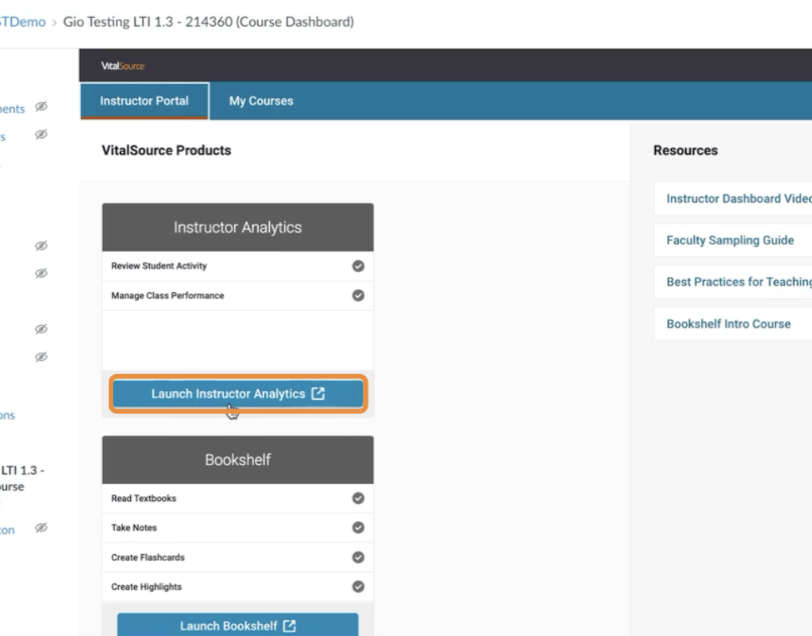The height and width of the screenshot is (636, 812).
Task: Click the Bookshelf card header
Action: pyautogui.click(x=238, y=460)
